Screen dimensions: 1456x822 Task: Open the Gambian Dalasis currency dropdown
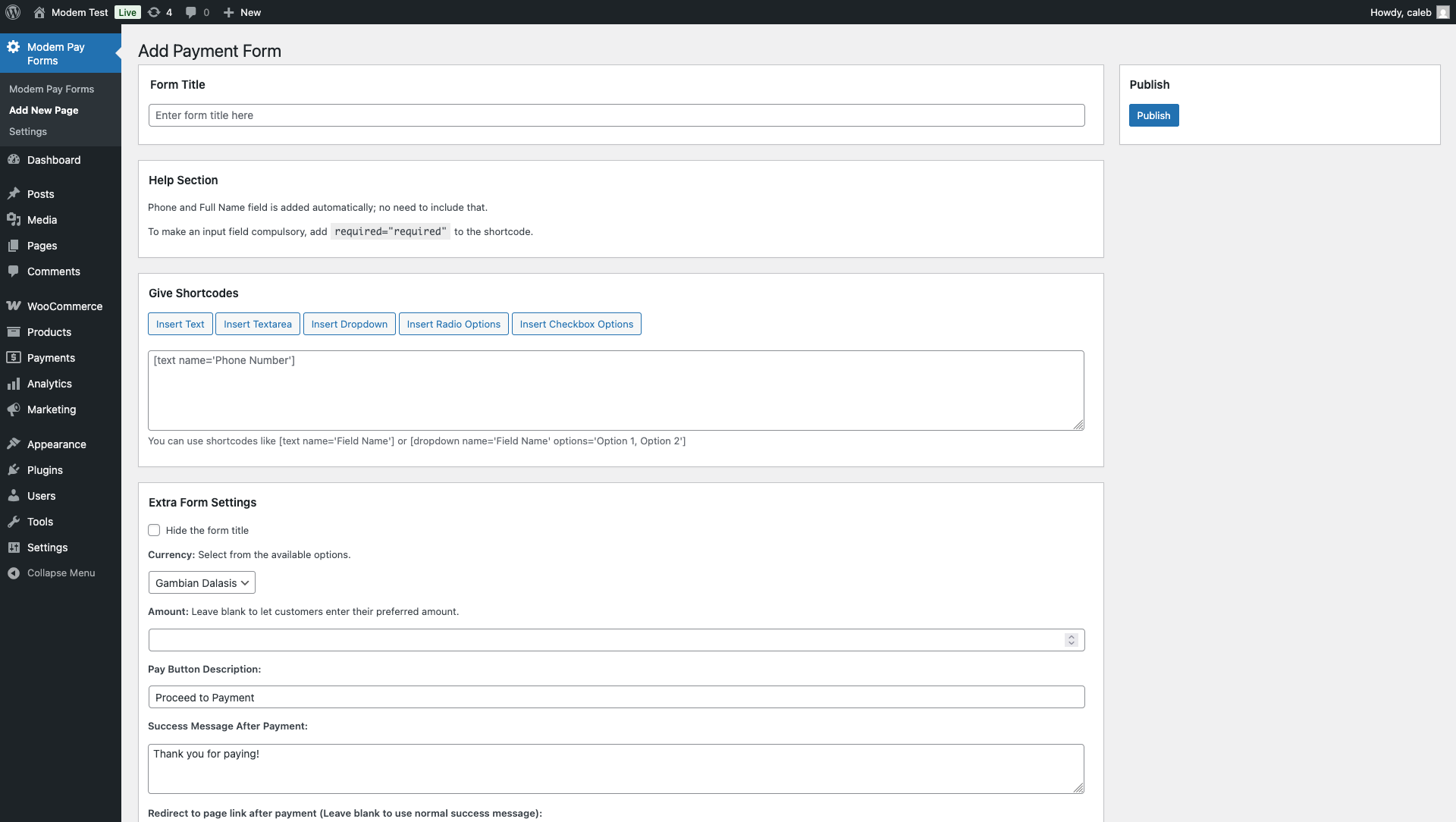201,582
